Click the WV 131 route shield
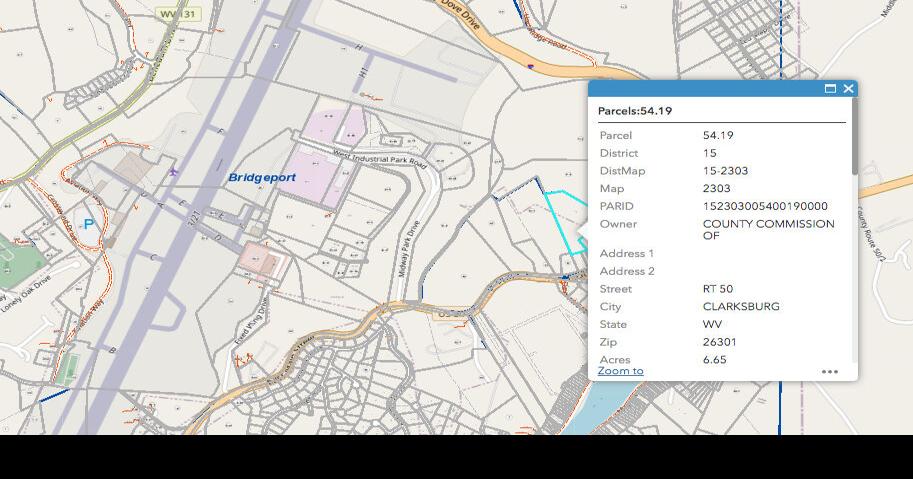This screenshot has height=479, width=913. tap(179, 14)
